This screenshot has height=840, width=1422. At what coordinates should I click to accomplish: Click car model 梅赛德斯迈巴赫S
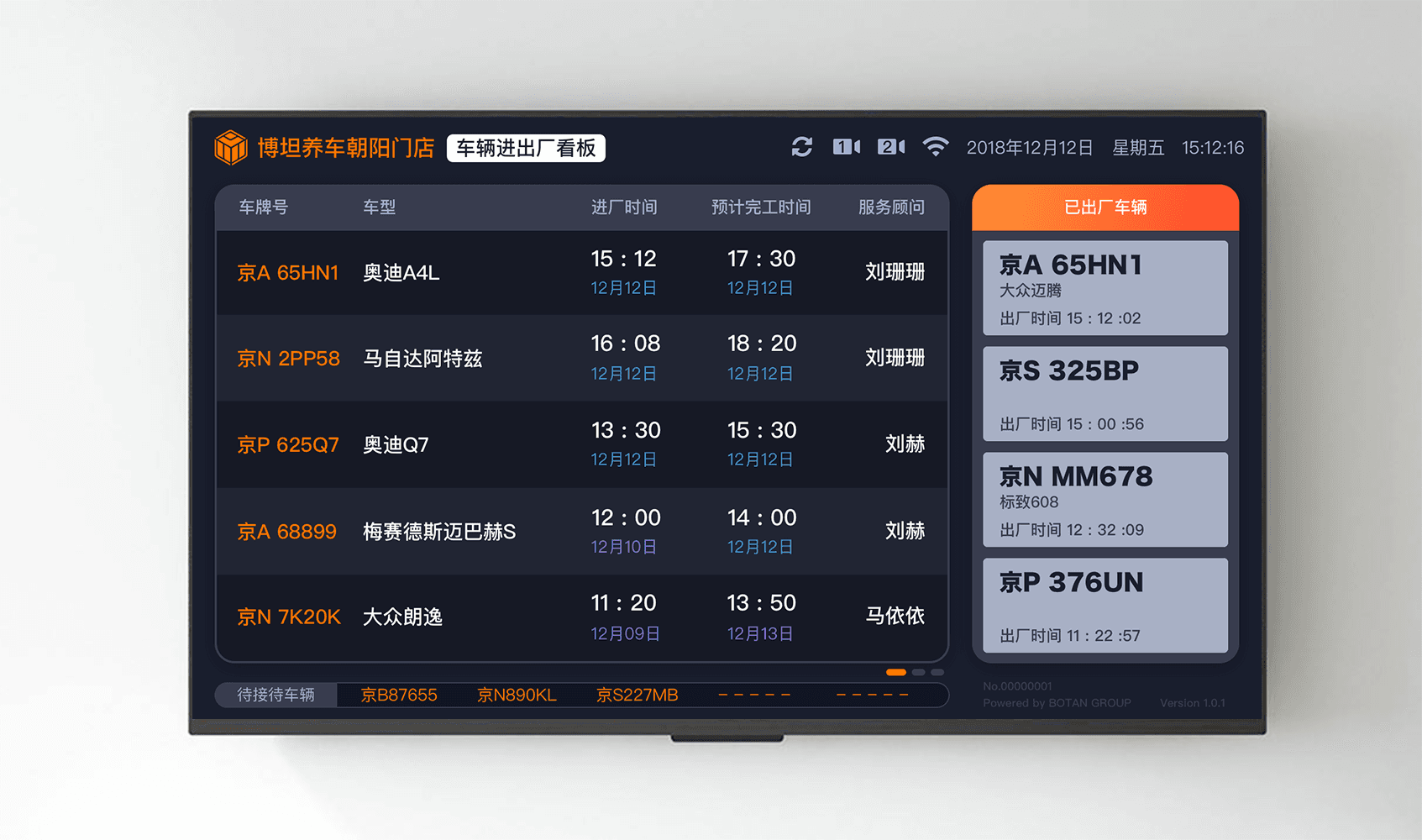click(439, 532)
